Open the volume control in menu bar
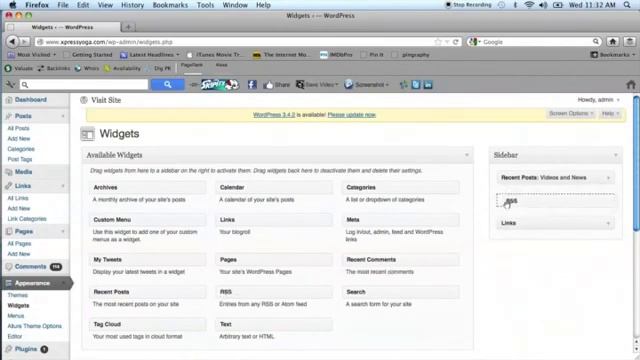This screenshot has height=360, width=640. click(x=543, y=5)
